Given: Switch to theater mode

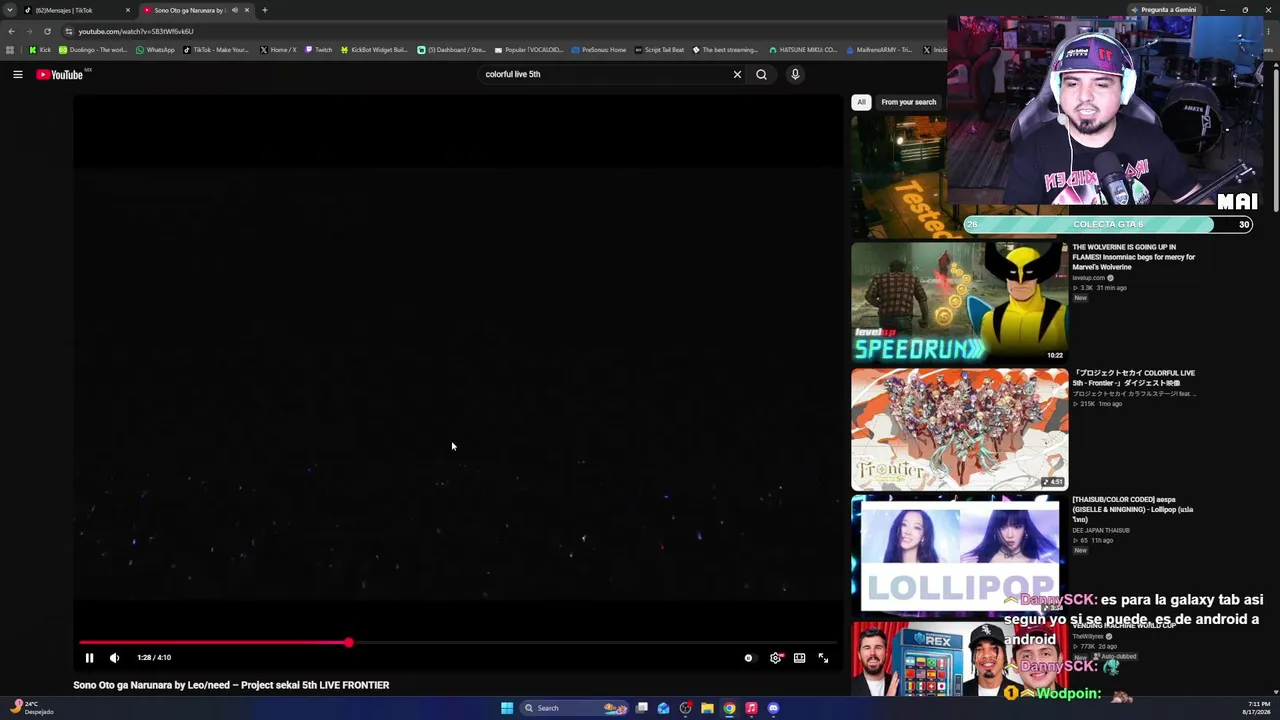Looking at the screenshot, I should (799, 658).
